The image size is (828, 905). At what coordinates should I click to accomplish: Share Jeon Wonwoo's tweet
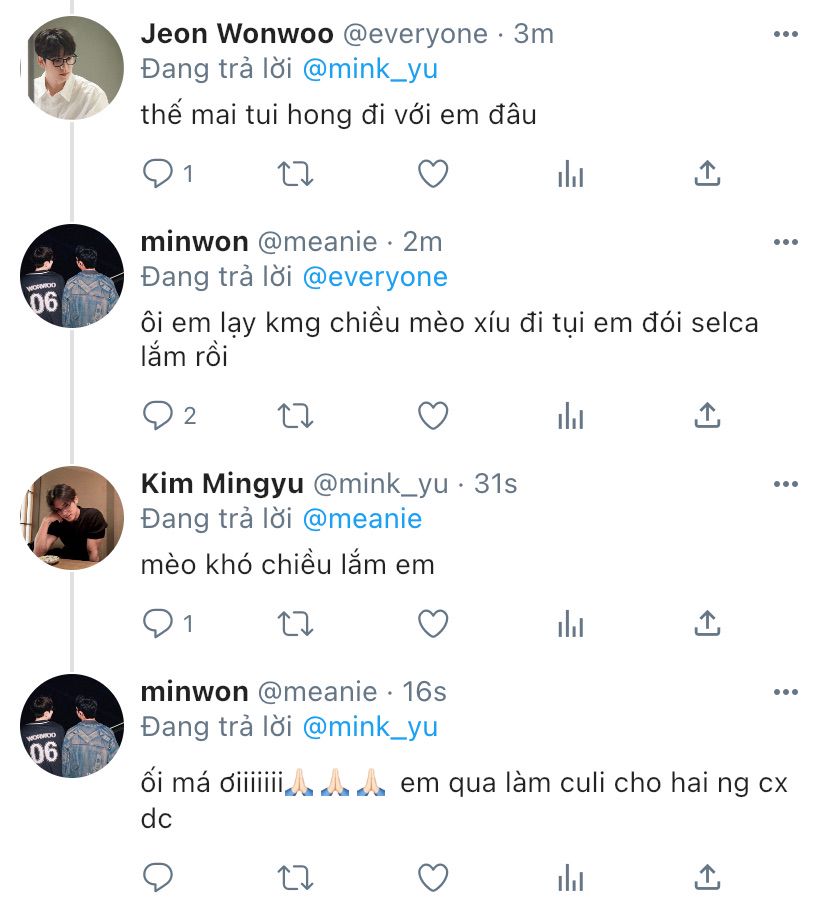[x=707, y=174]
